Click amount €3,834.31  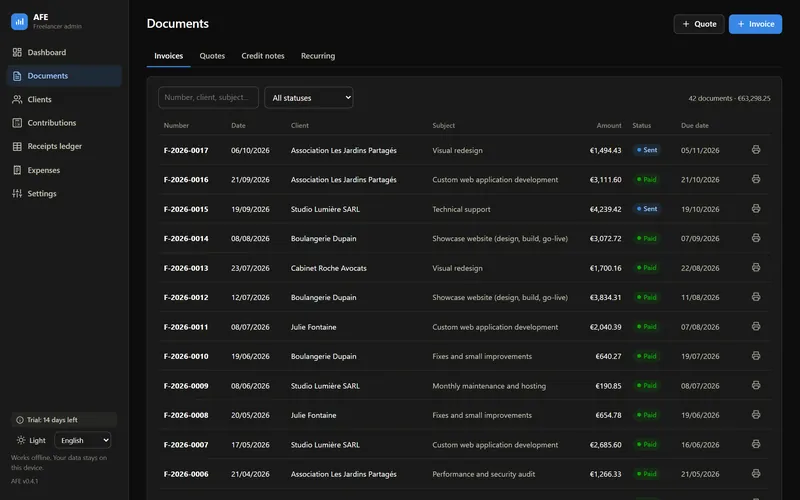pos(606,297)
